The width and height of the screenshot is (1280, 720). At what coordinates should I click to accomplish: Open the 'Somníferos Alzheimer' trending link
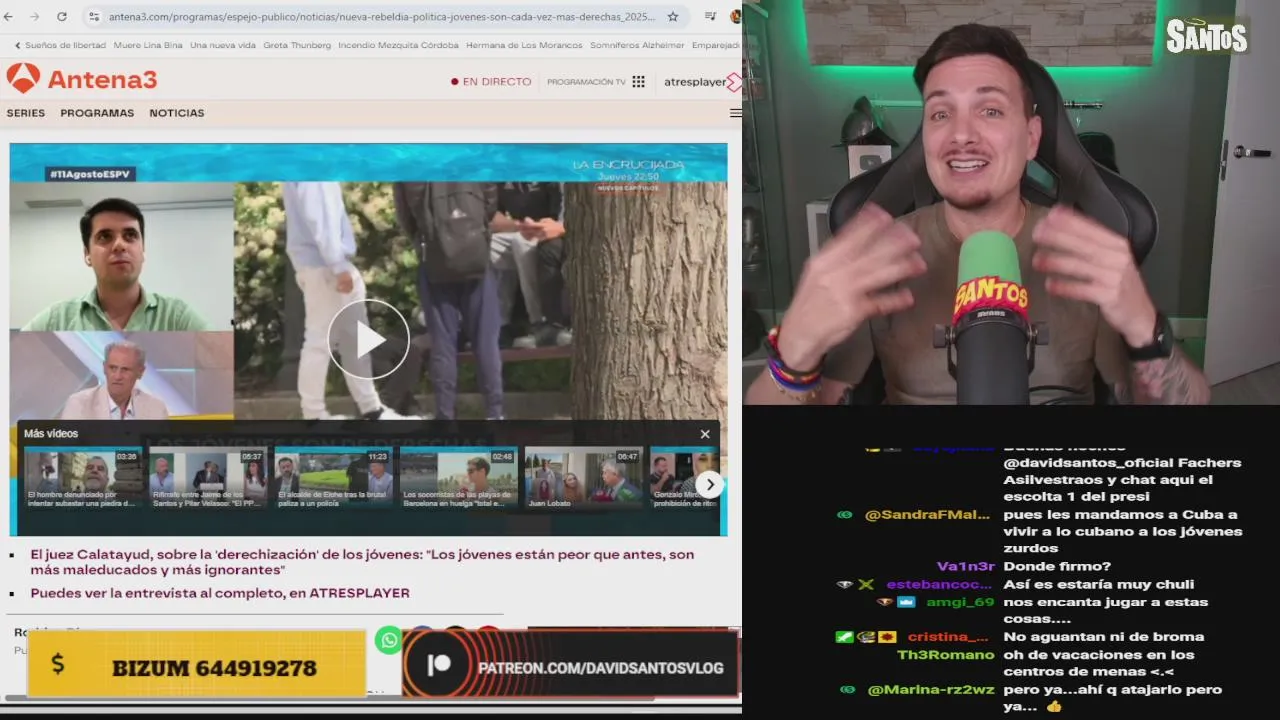coord(637,45)
